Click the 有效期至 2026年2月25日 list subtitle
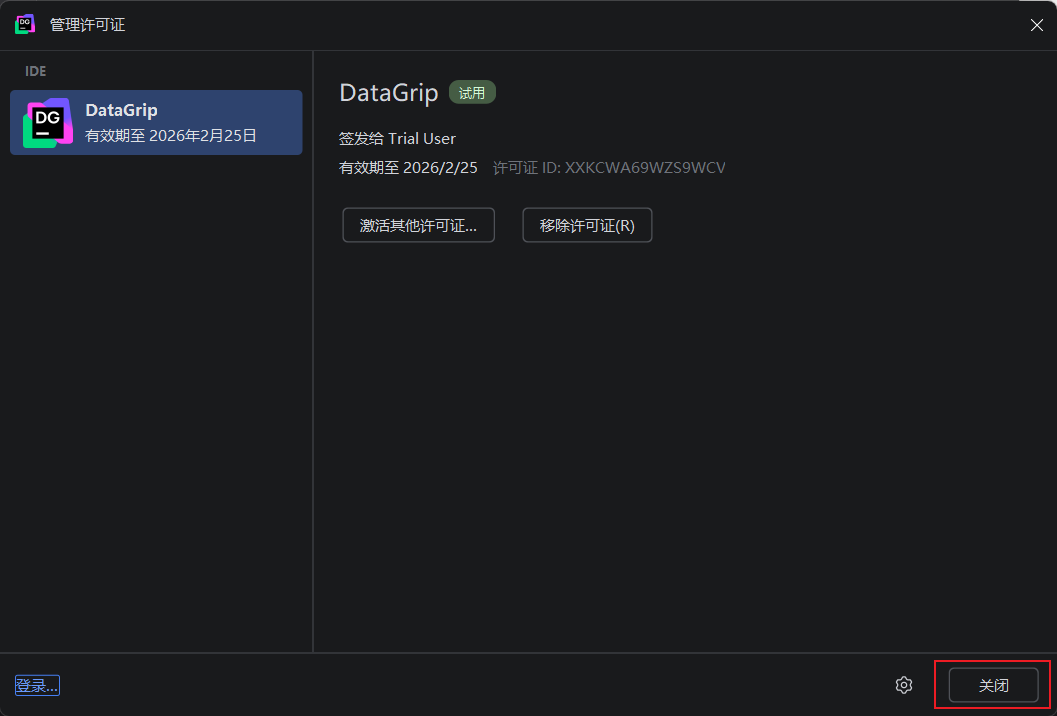1057x716 pixels. pyautogui.click(x=171, y=136)
